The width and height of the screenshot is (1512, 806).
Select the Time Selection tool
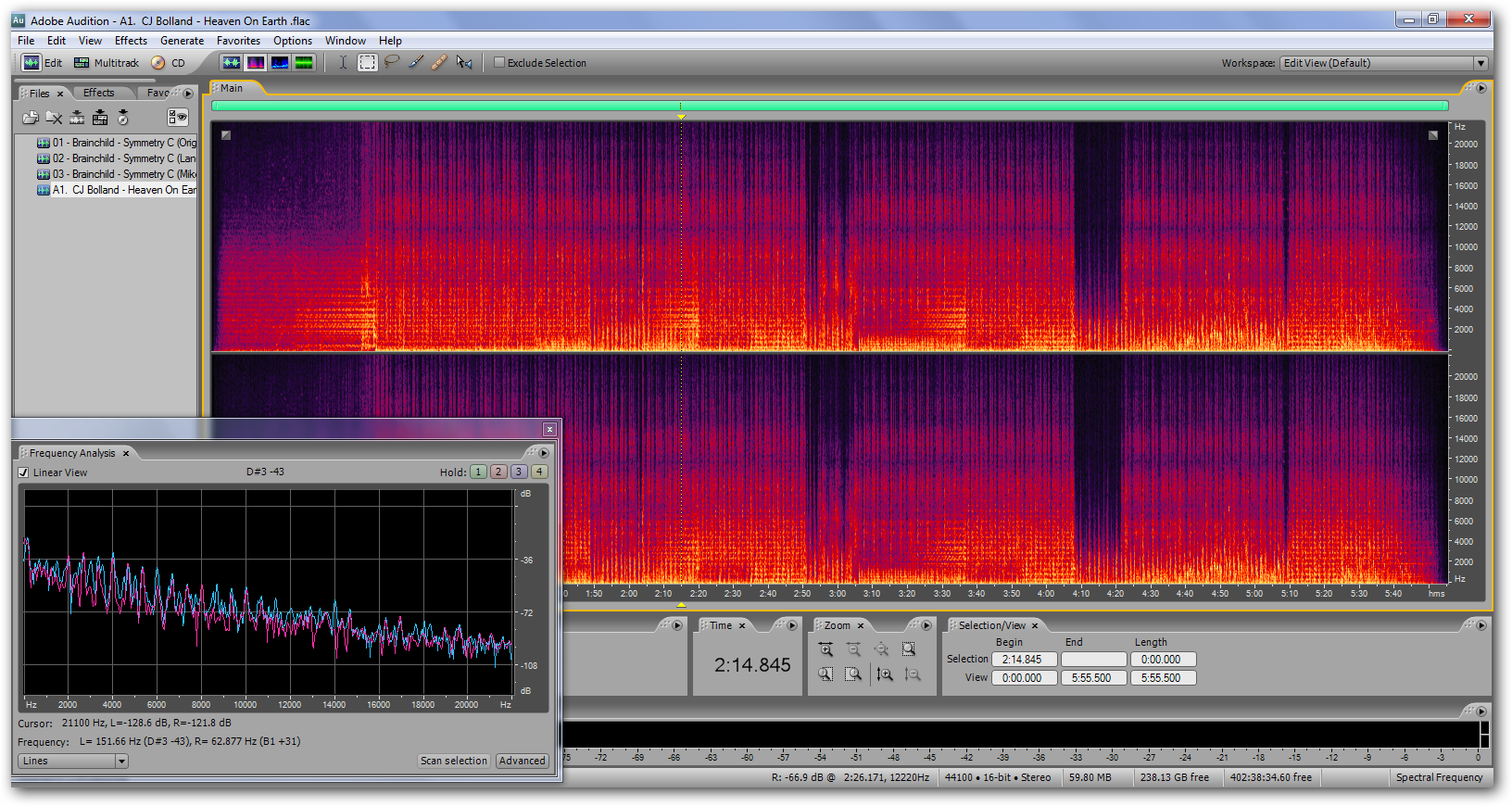pos(343,62)
